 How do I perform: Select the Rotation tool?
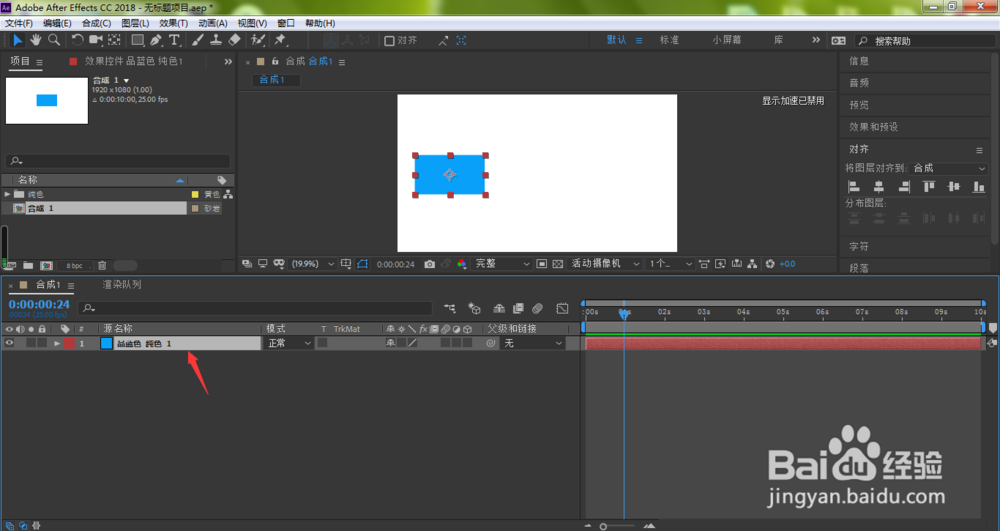tap(77, 40)
